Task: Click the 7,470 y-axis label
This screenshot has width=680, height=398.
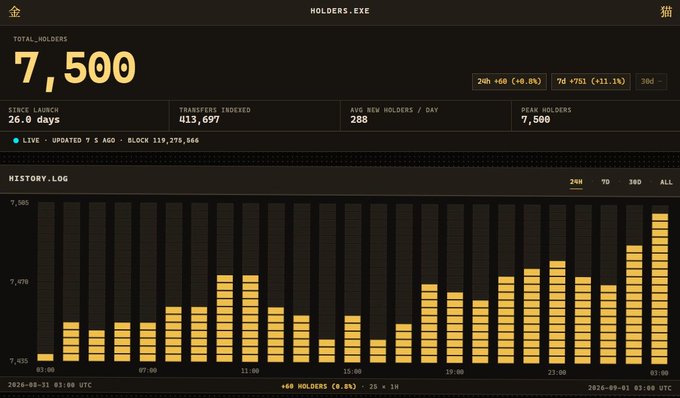Action: click(x=20, y=282)
